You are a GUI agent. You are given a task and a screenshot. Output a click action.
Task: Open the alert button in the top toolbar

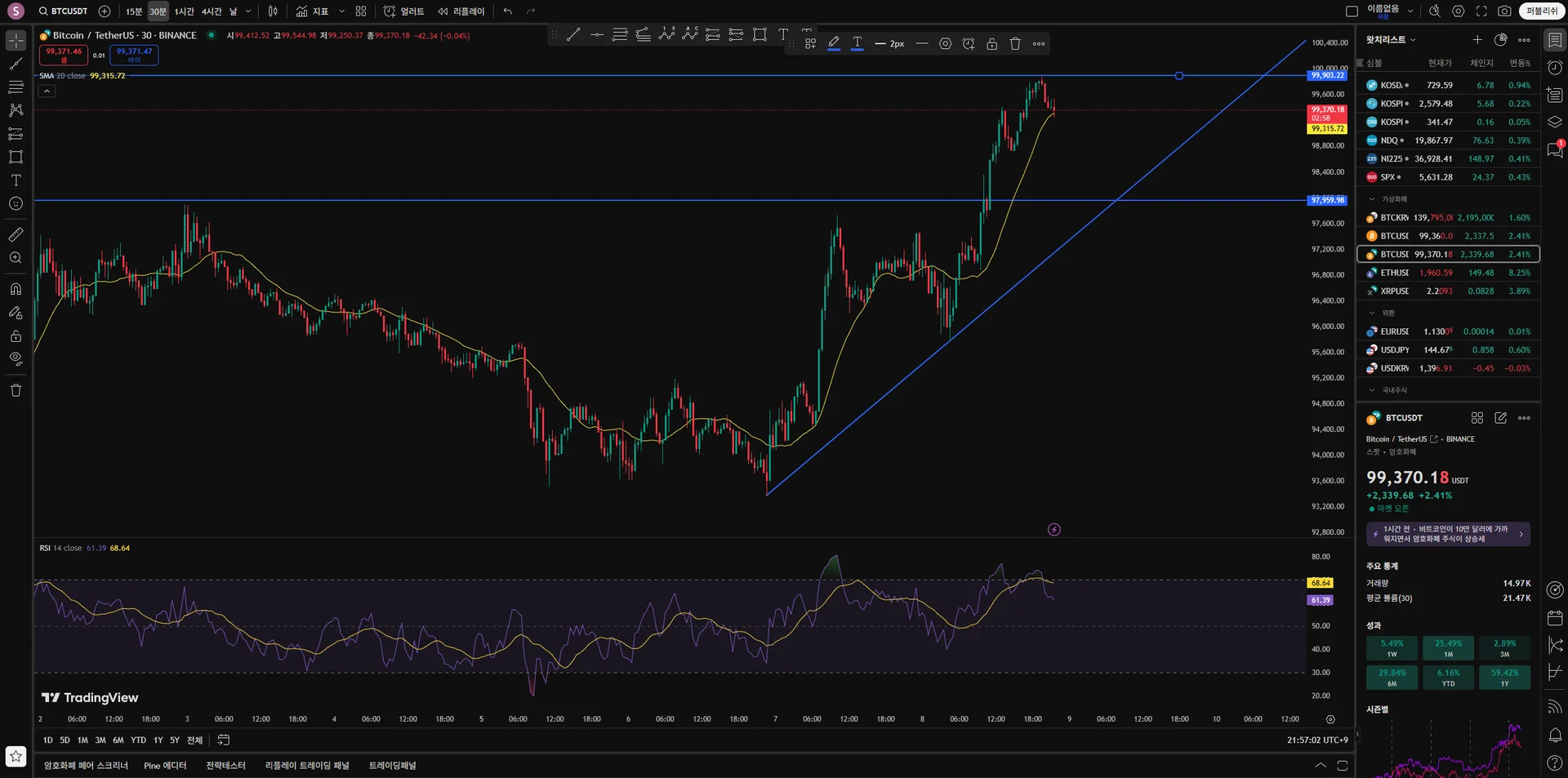[404, 11]
